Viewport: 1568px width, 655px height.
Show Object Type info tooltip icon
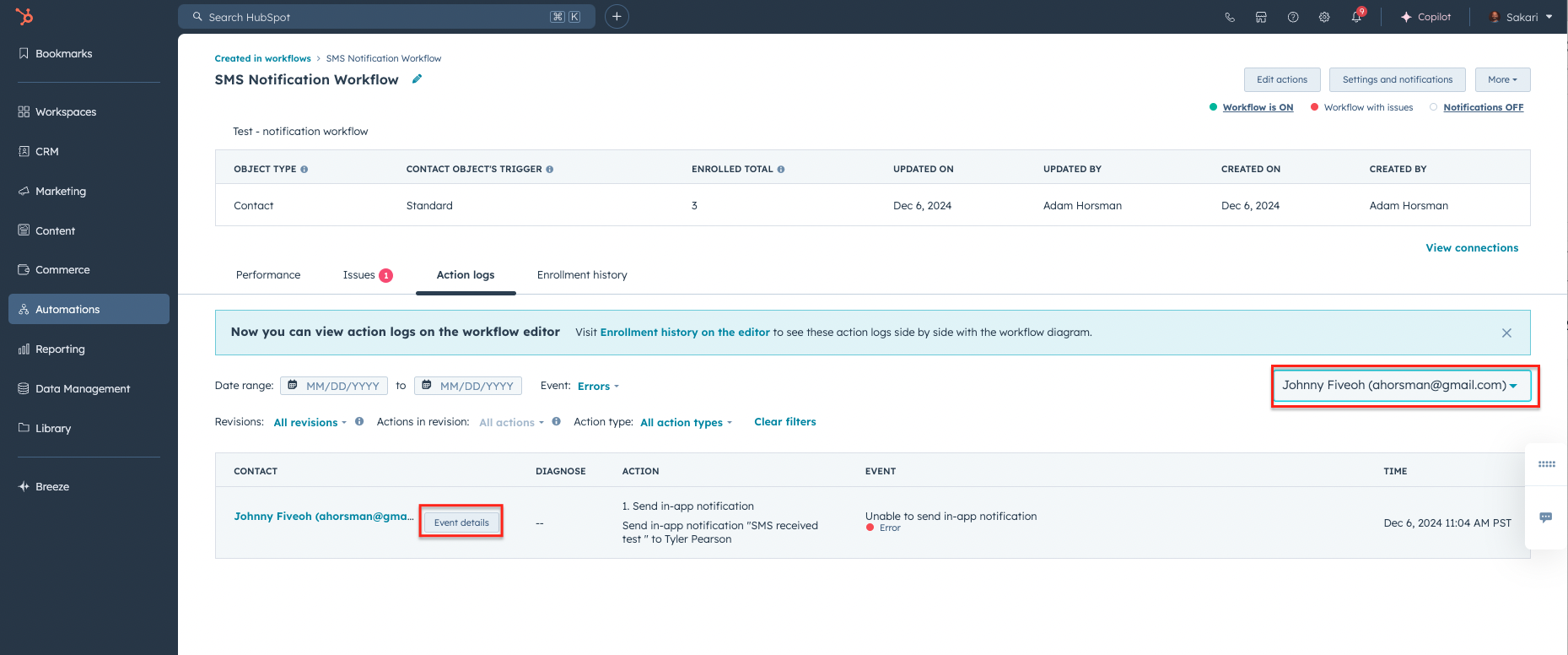pyautogui.click(x=304, y=169)
